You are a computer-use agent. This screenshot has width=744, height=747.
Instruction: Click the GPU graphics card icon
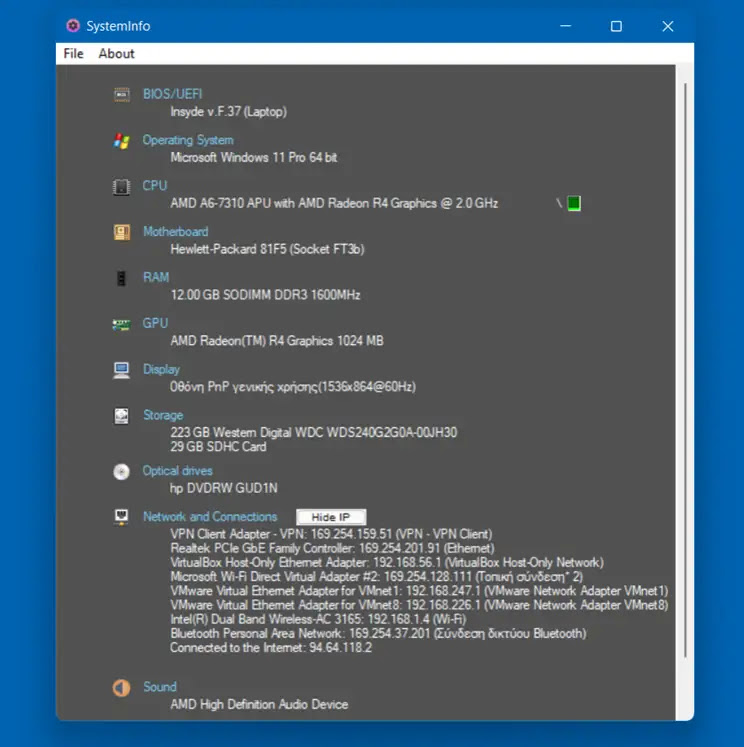click(x=121, y=325)
